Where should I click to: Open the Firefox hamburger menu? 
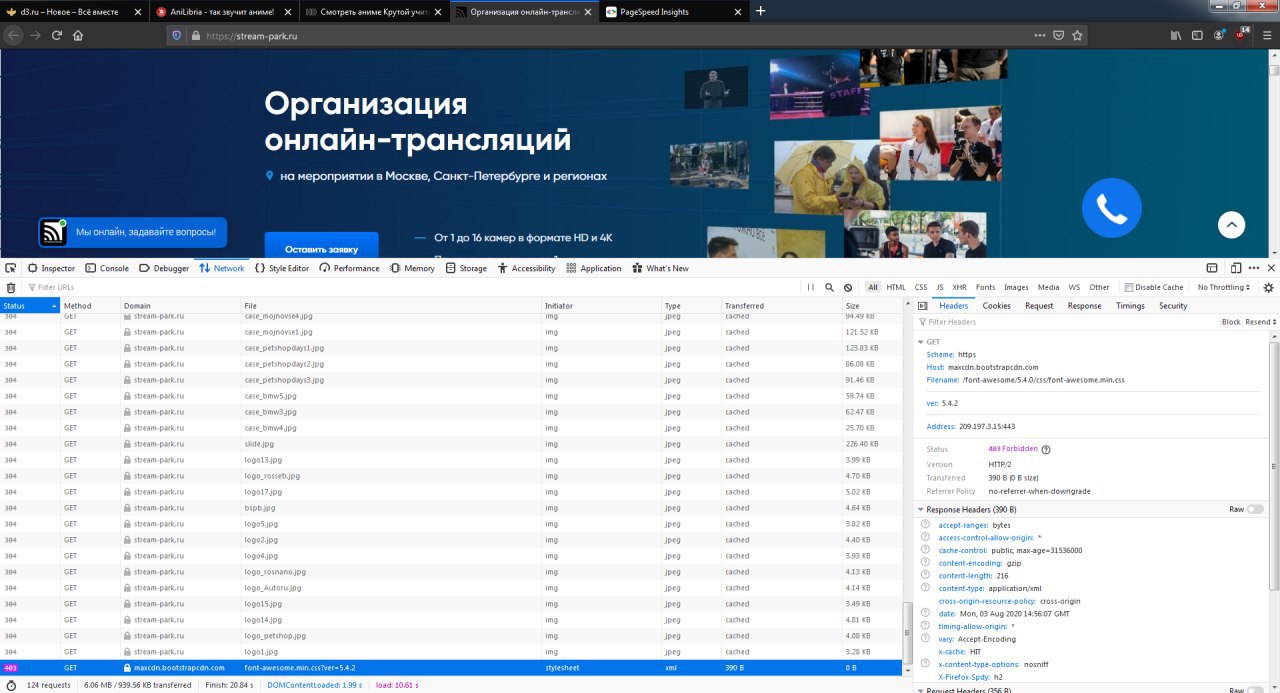(x=1267, y=35)
